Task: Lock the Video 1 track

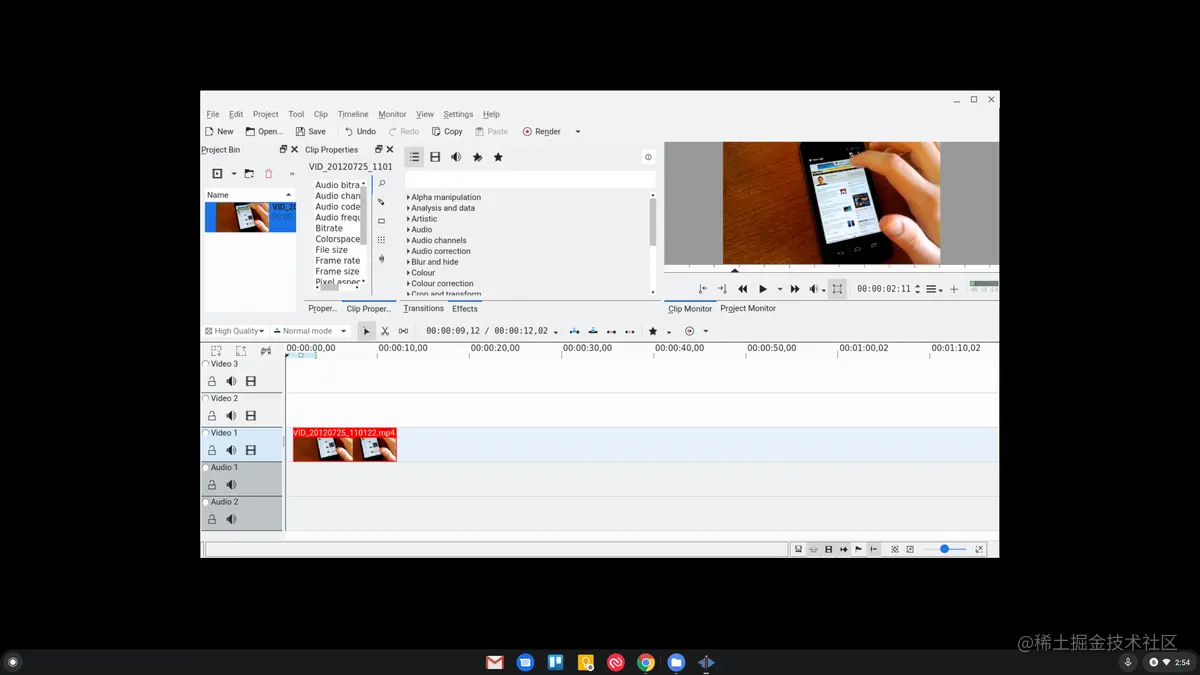Action: 212,450
